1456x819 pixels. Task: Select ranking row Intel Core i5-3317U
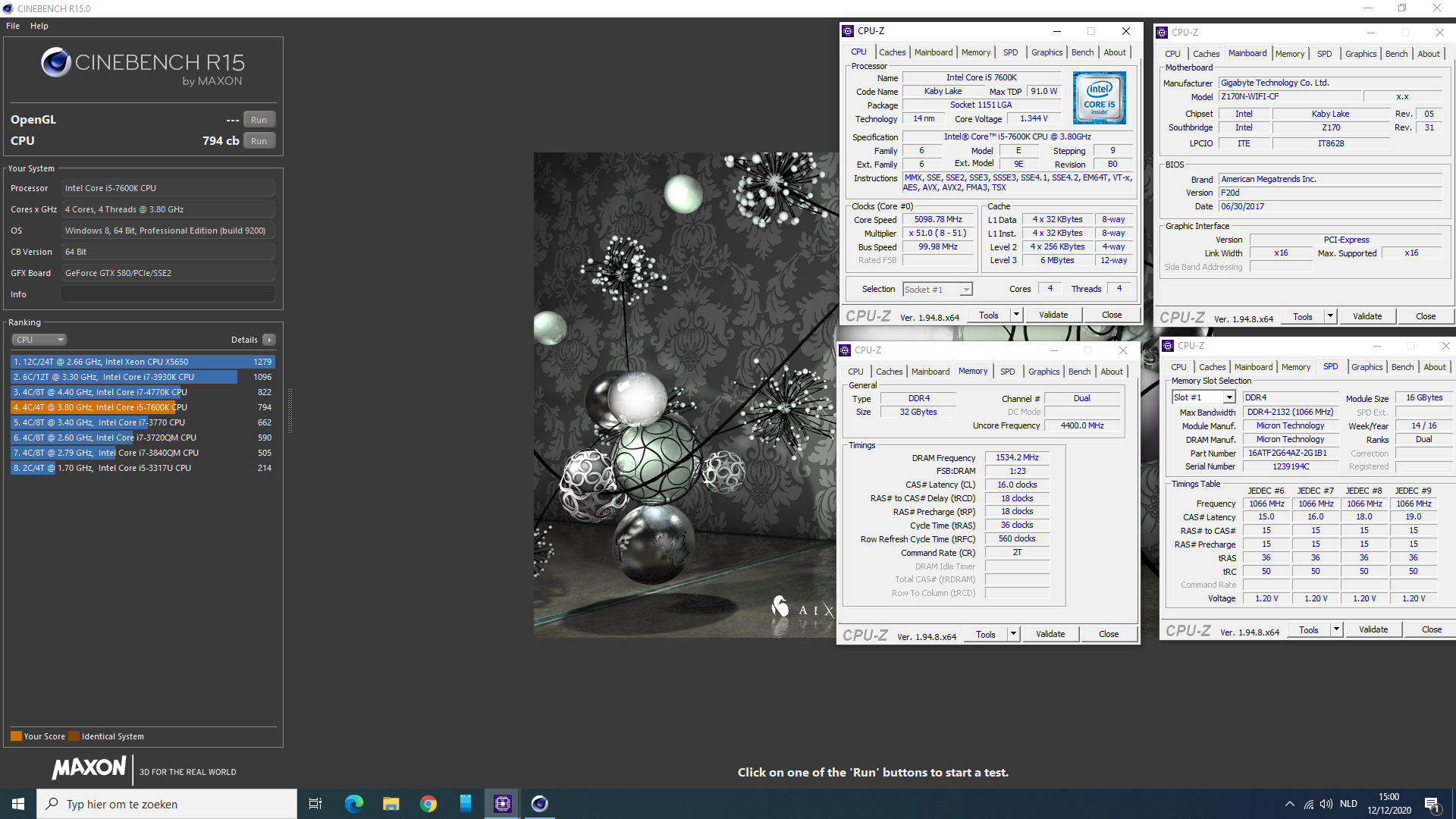[143, 468]
